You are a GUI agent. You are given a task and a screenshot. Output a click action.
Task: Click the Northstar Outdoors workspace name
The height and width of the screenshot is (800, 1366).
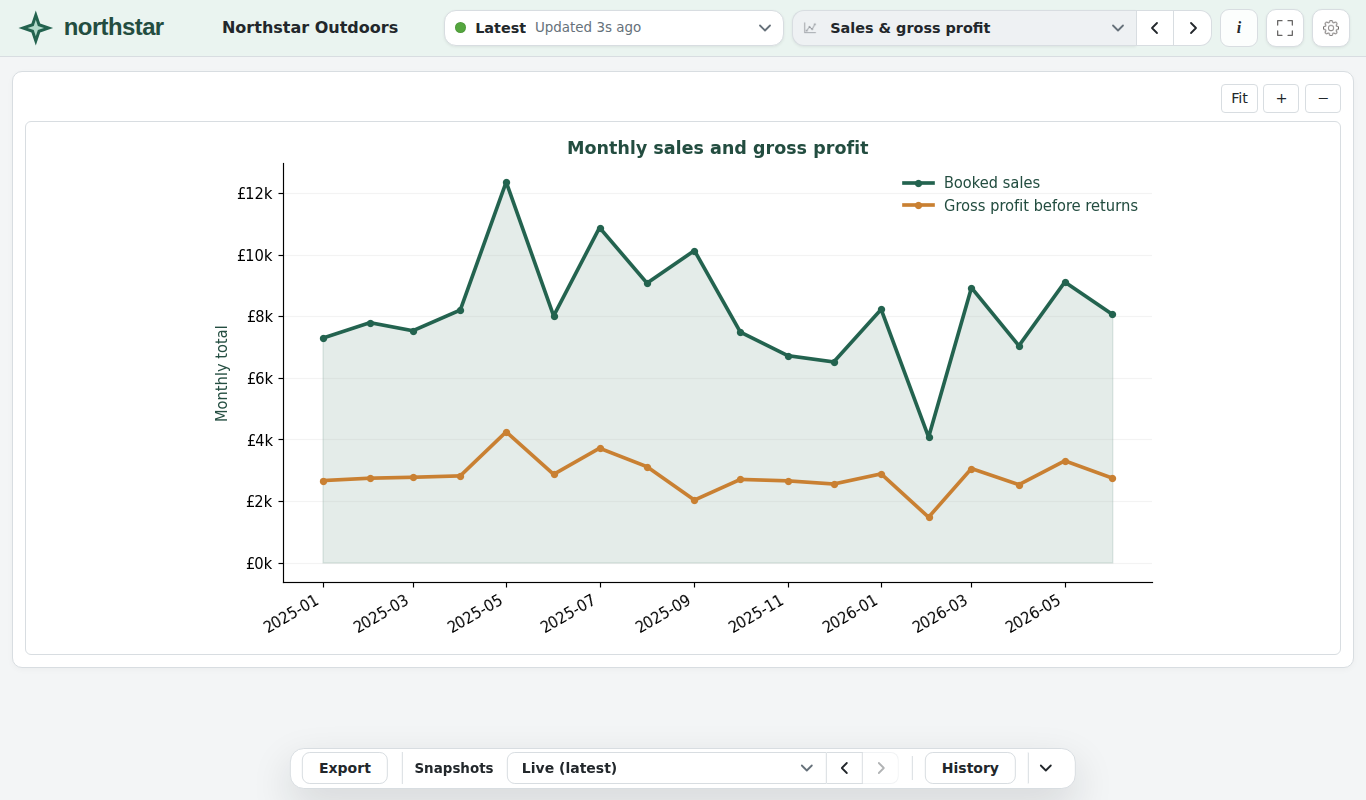[x=310, y=28]
